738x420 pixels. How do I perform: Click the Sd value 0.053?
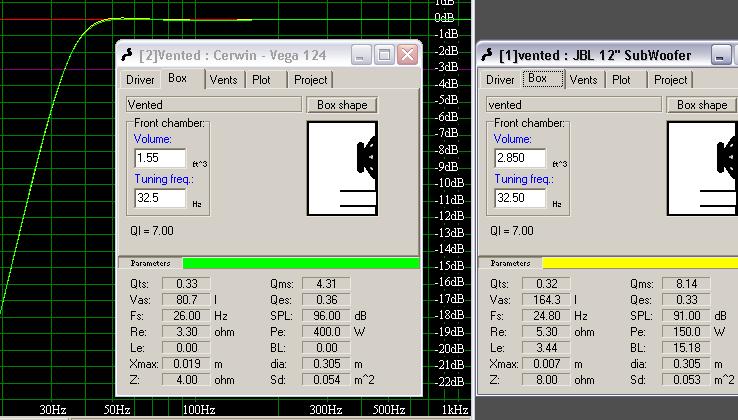686,380
